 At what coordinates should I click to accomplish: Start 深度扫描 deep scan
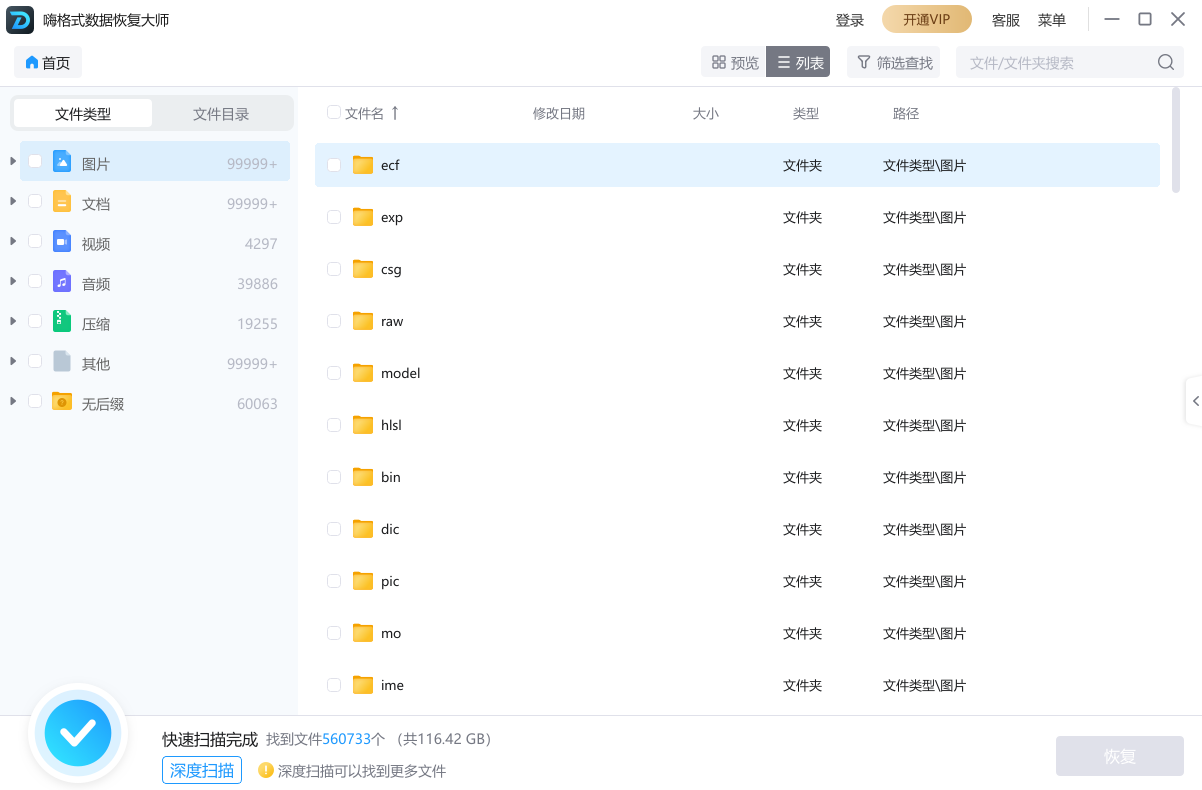201,770
